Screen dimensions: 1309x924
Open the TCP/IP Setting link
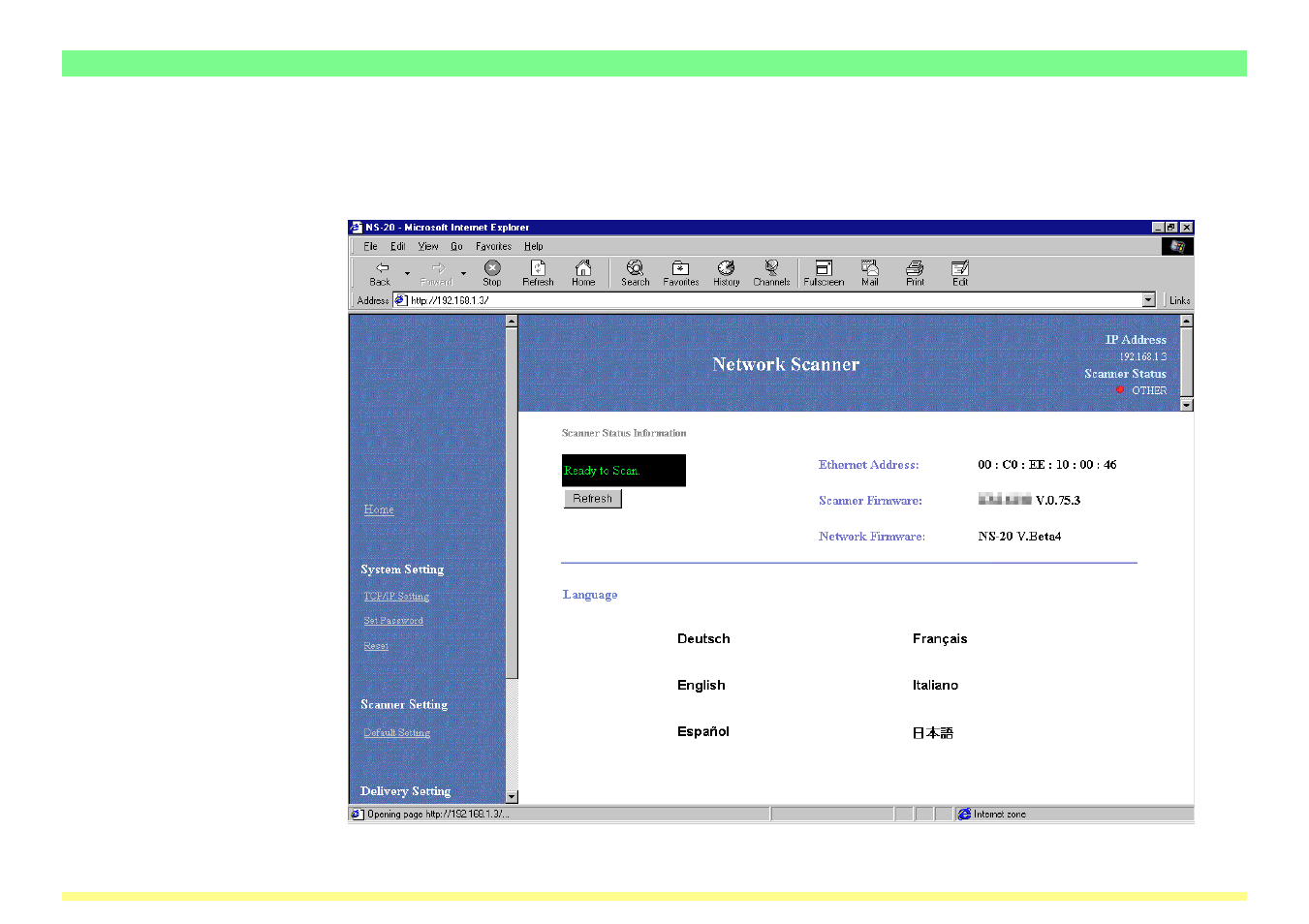coord(396,597)
